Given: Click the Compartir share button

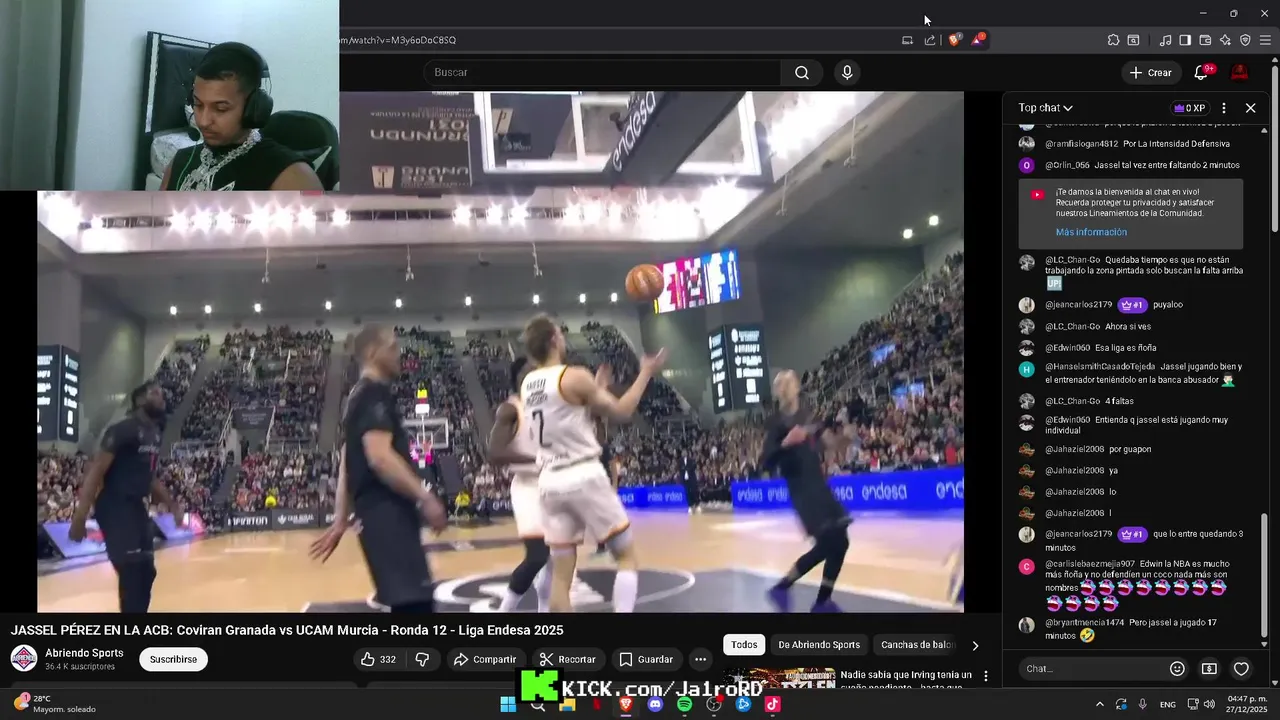Looking at the screenshot, I should 484,659.
